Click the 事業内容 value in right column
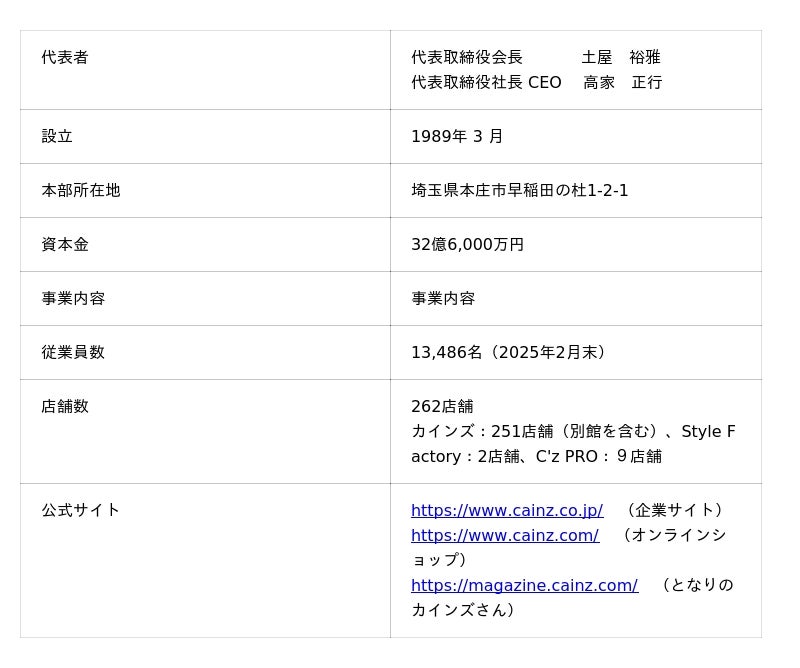The width and height of the screenshot is (800, 668). pos(443,299)
